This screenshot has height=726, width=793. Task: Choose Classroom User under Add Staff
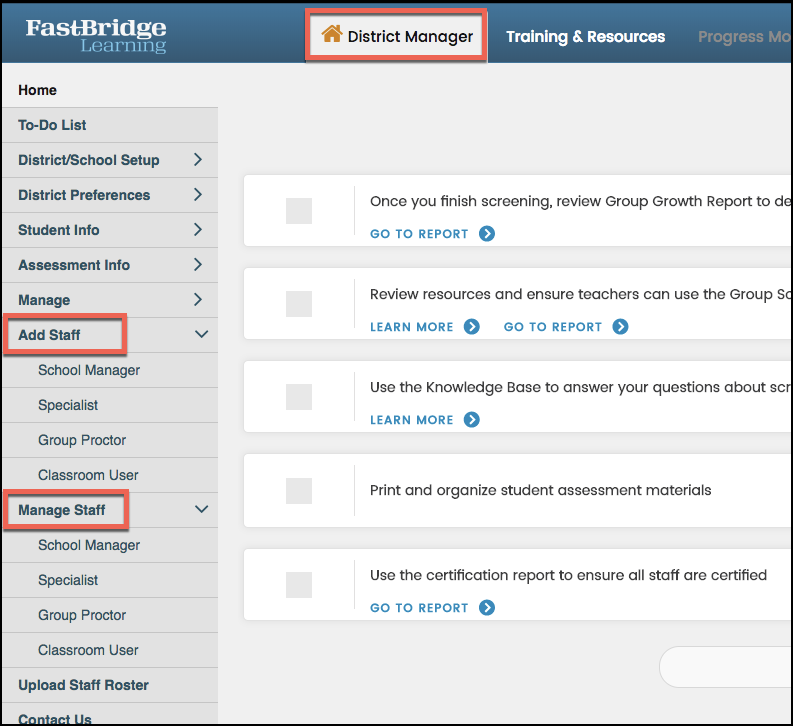pos(88,475)
